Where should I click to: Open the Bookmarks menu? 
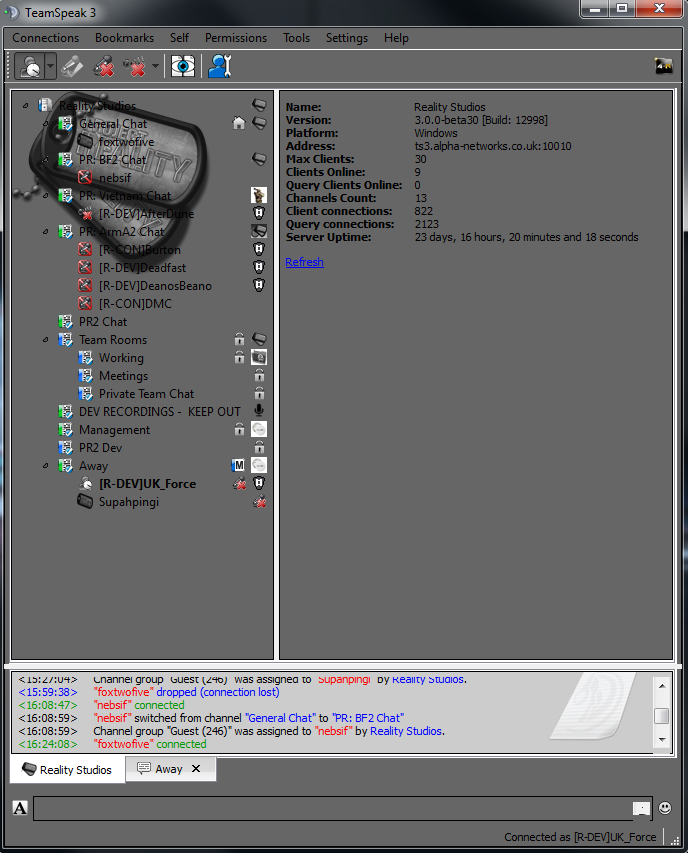coord(125,38)
